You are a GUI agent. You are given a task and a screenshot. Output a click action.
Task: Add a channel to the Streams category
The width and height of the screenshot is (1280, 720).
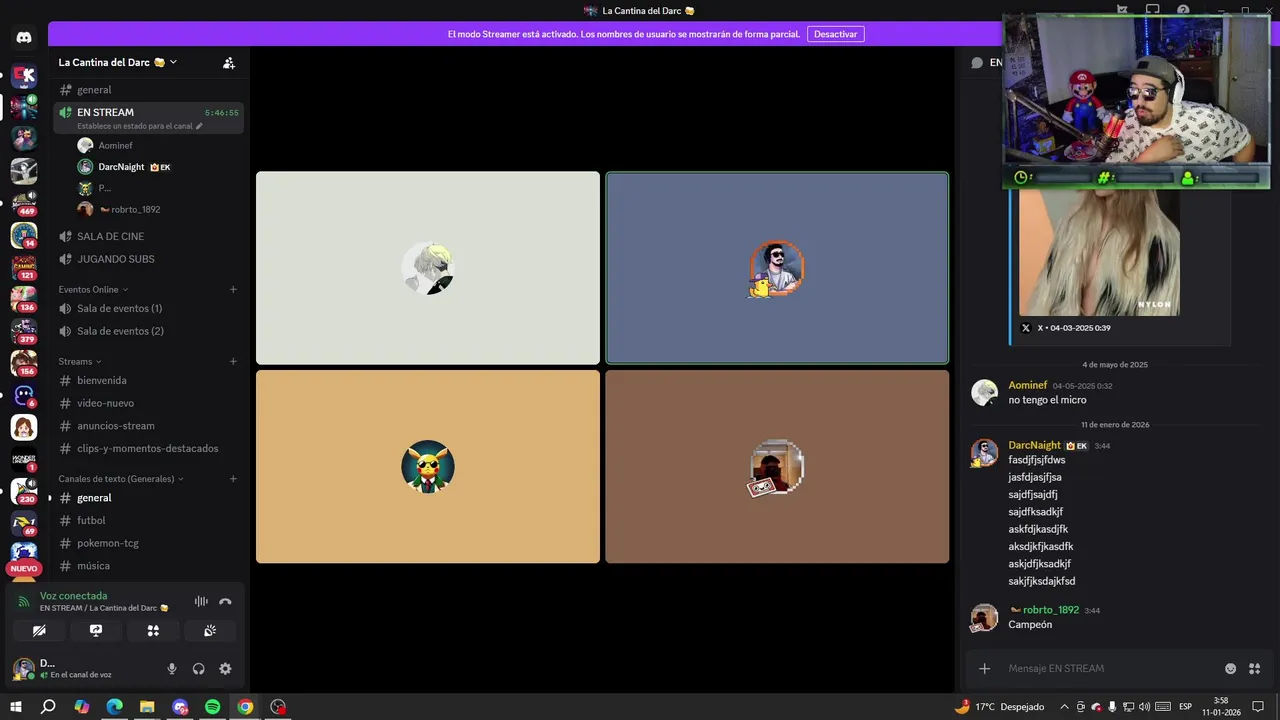point(233,361)
